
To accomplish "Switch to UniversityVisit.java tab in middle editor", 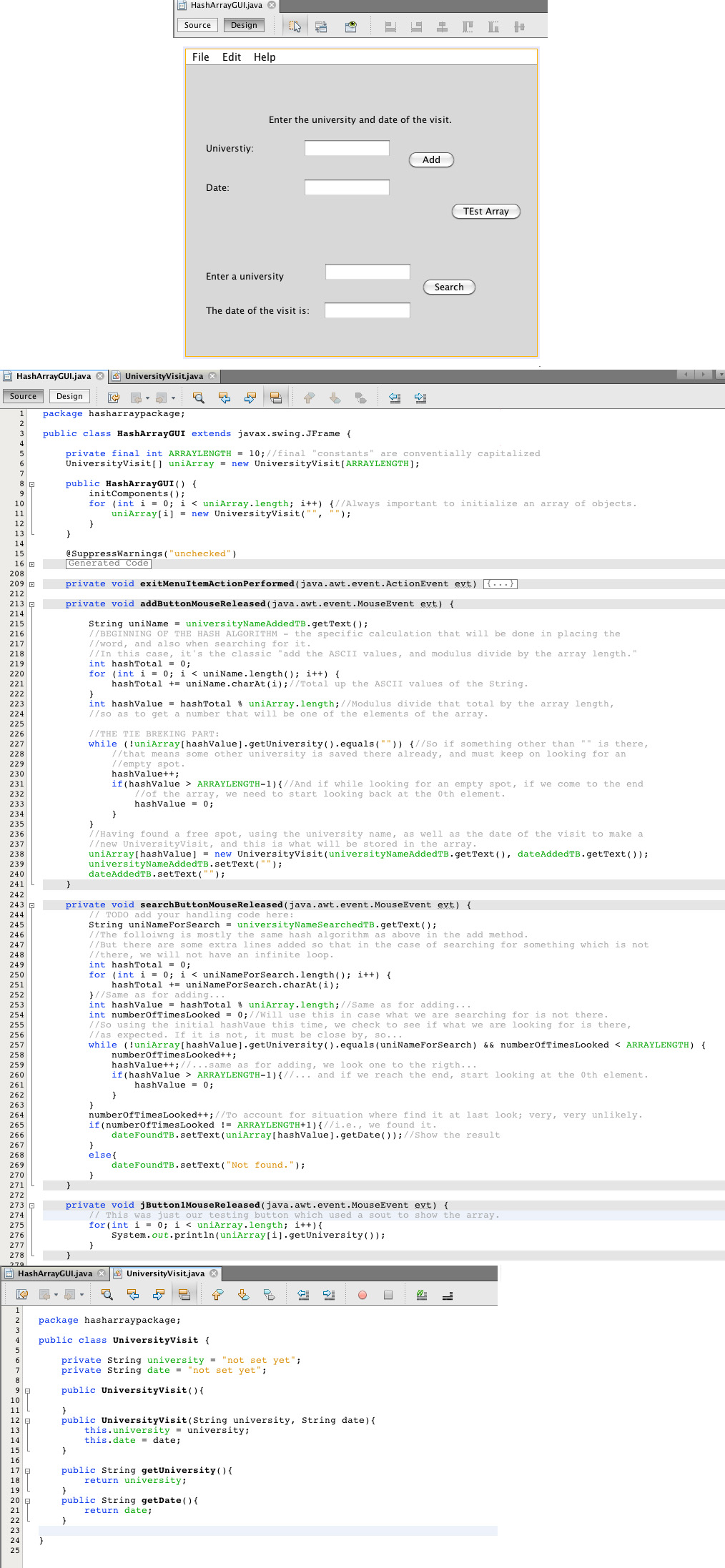I will [164, 376].
